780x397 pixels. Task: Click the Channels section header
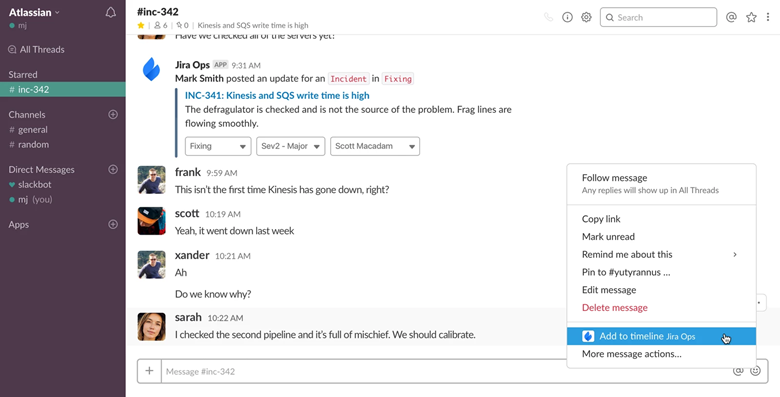click(27, 114)
